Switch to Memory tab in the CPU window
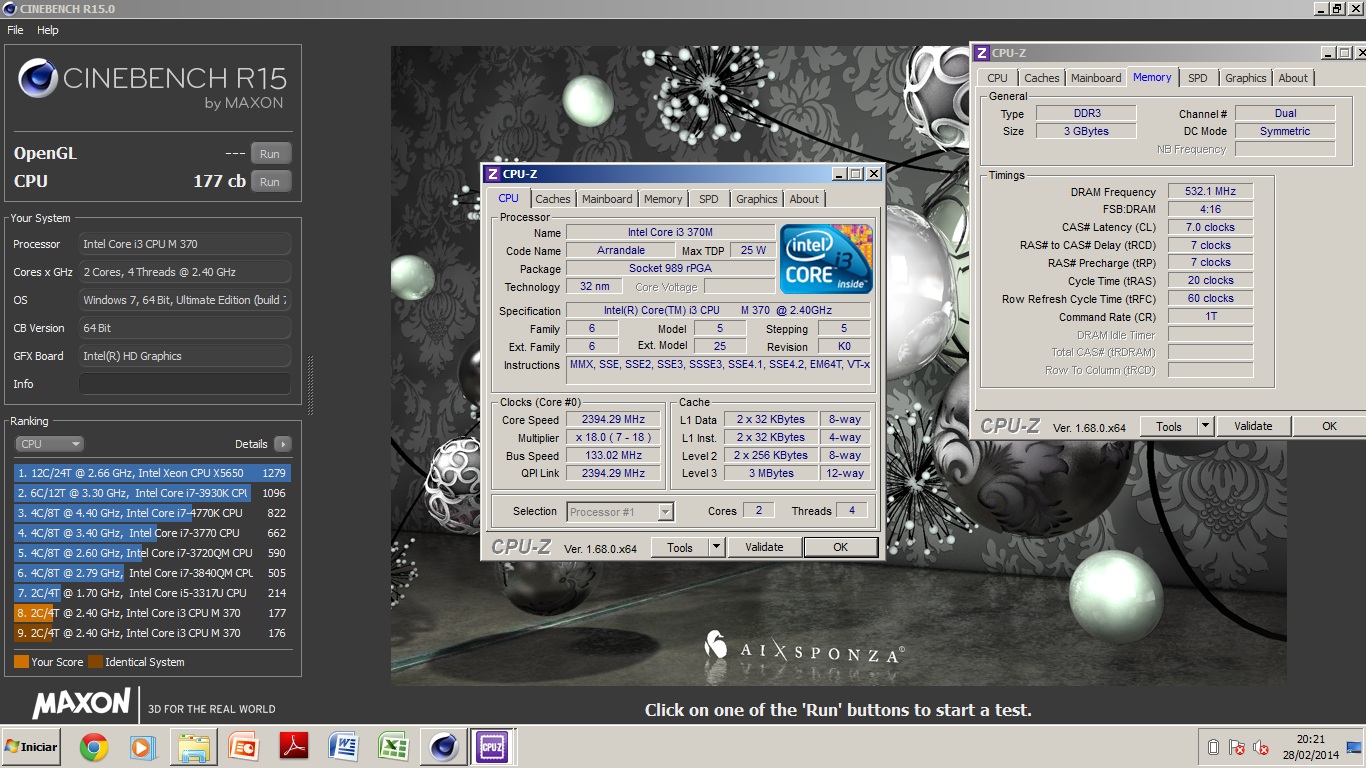This screenshot has width=1366, height=768. (663, 199)
